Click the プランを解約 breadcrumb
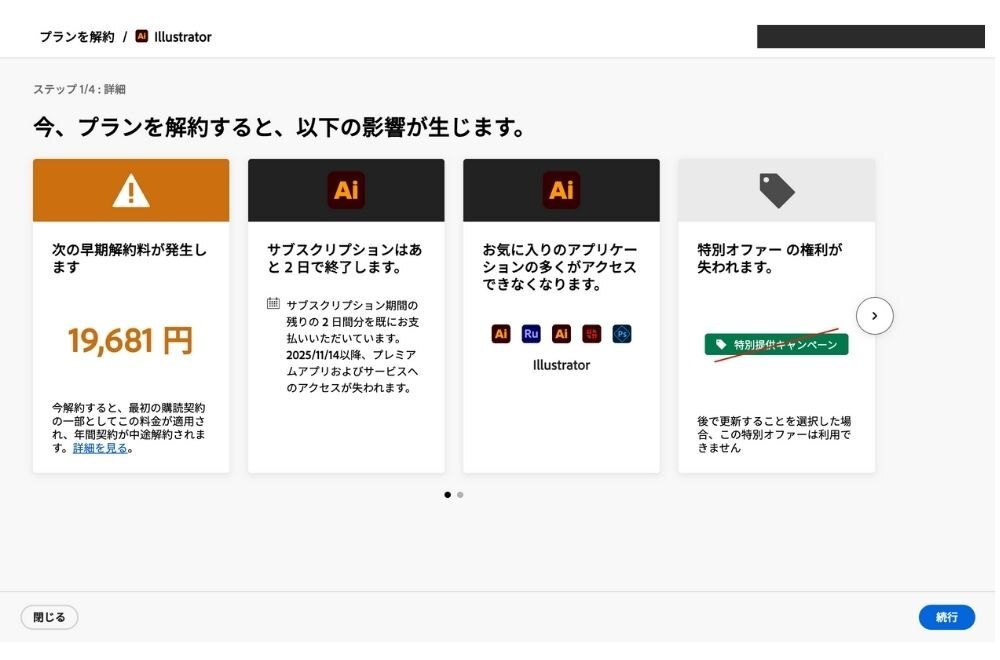This screenshot has height=660, width=1000. (x=77, y=37)
